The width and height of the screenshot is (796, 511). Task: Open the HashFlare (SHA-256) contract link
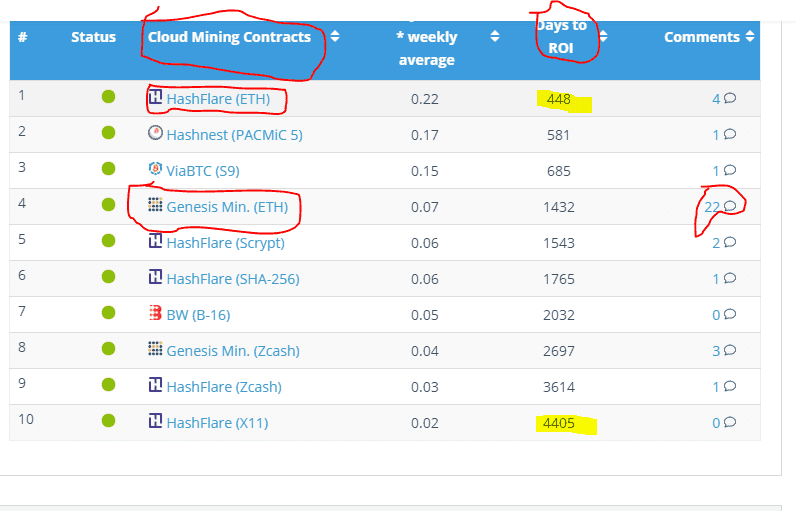(233, 279)
